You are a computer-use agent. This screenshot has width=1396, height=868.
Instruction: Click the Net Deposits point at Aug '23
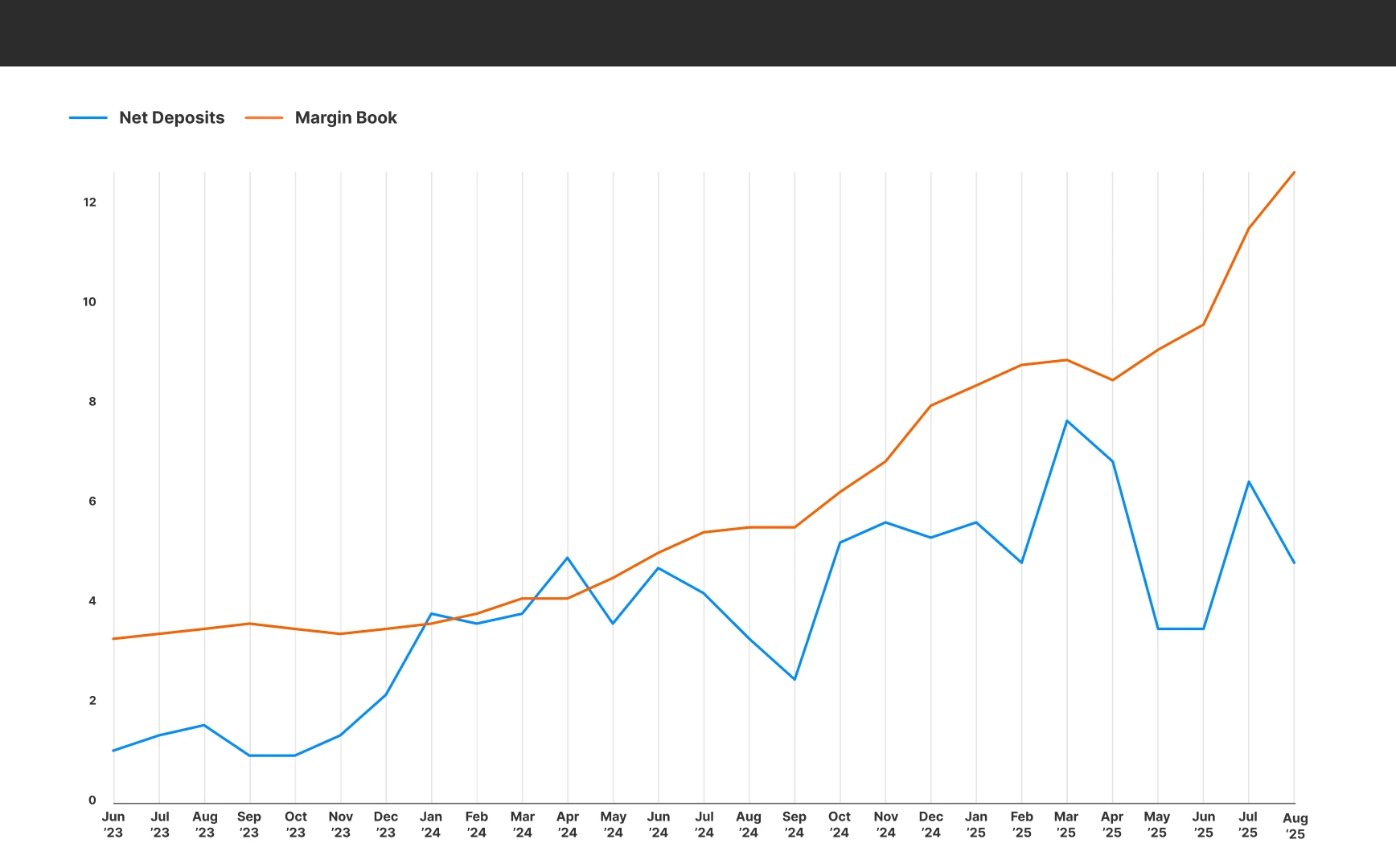point(204,725)
